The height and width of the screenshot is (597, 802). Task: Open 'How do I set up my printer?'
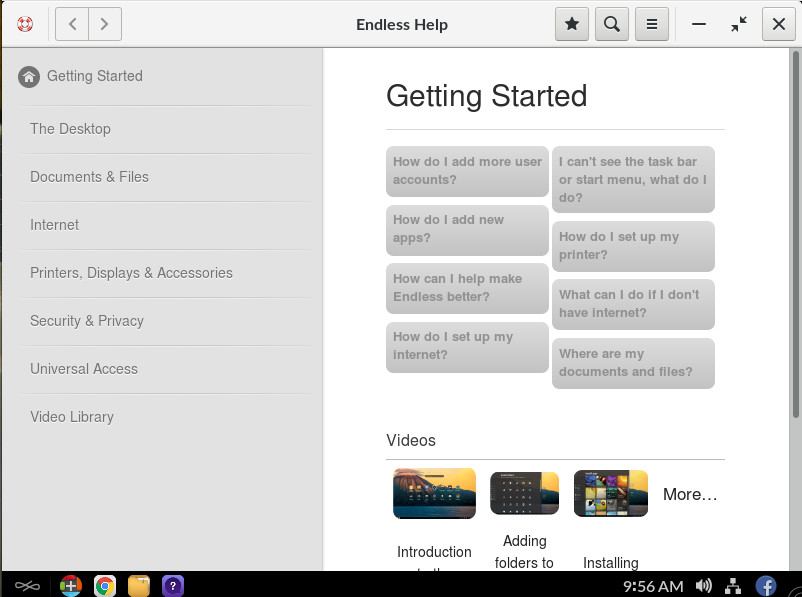point(633,246)
